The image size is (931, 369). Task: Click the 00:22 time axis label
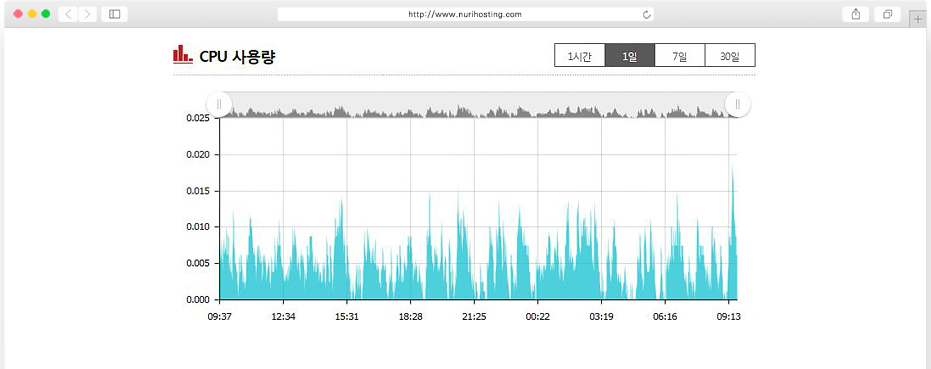pos(537,317)
